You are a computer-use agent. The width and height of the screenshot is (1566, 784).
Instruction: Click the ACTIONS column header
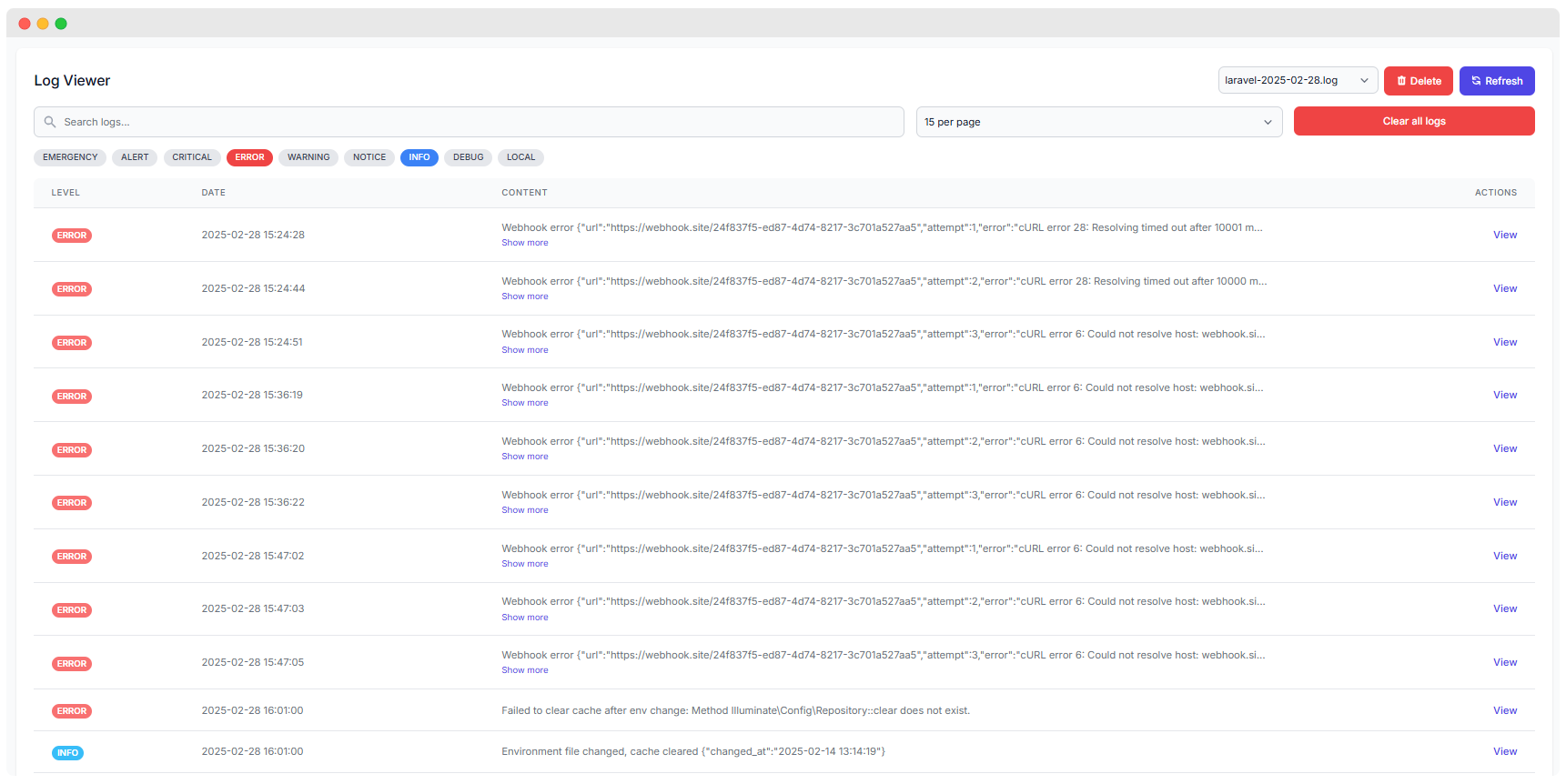1496,193
